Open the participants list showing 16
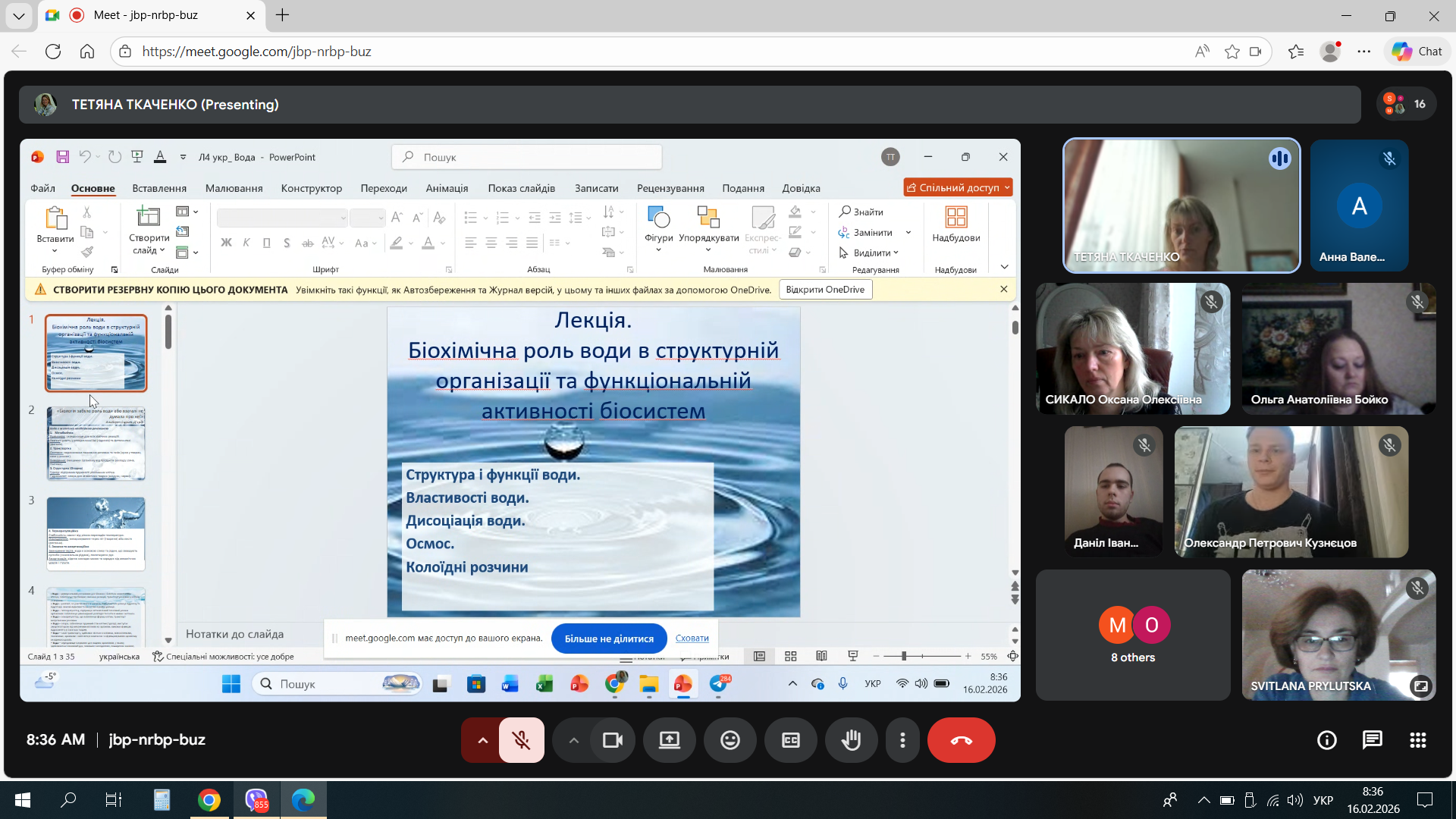Image resolution: width=1456 pixels, height=819 pixels. click(x=1405, y=105)
